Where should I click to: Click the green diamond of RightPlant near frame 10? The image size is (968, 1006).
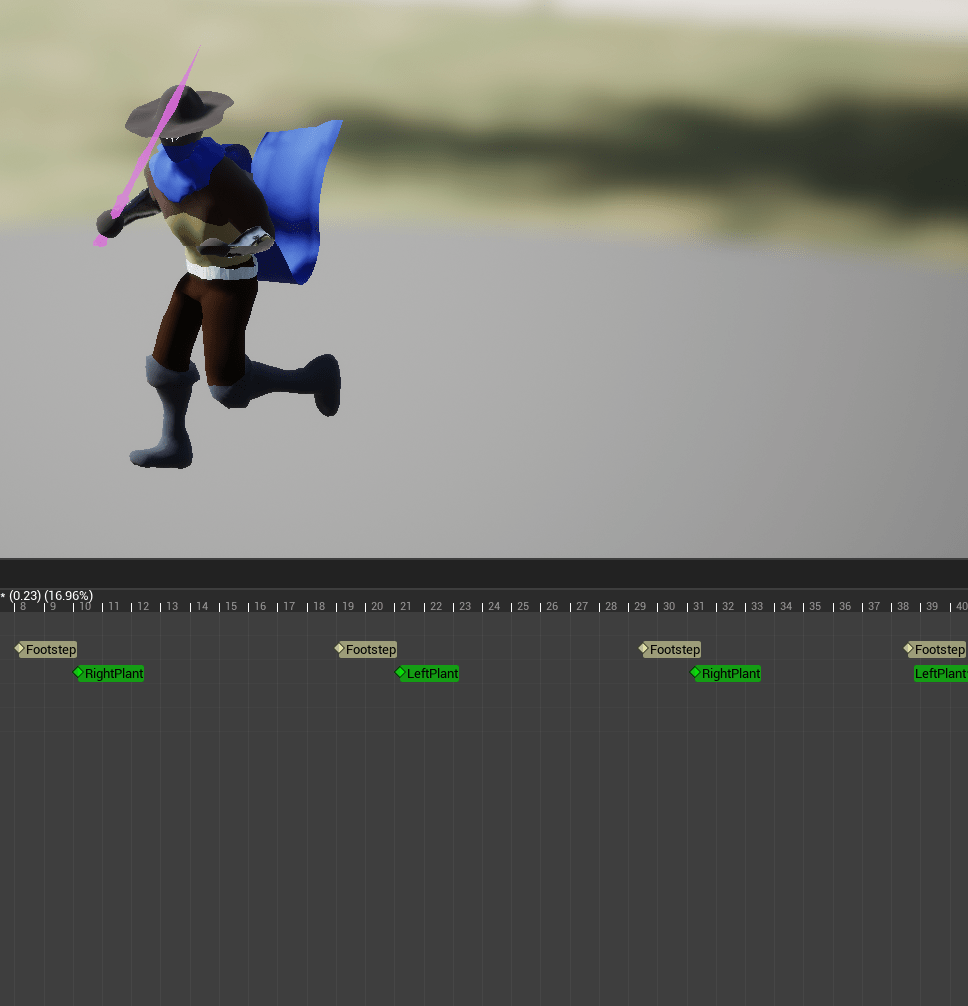(x=79, y=672)
